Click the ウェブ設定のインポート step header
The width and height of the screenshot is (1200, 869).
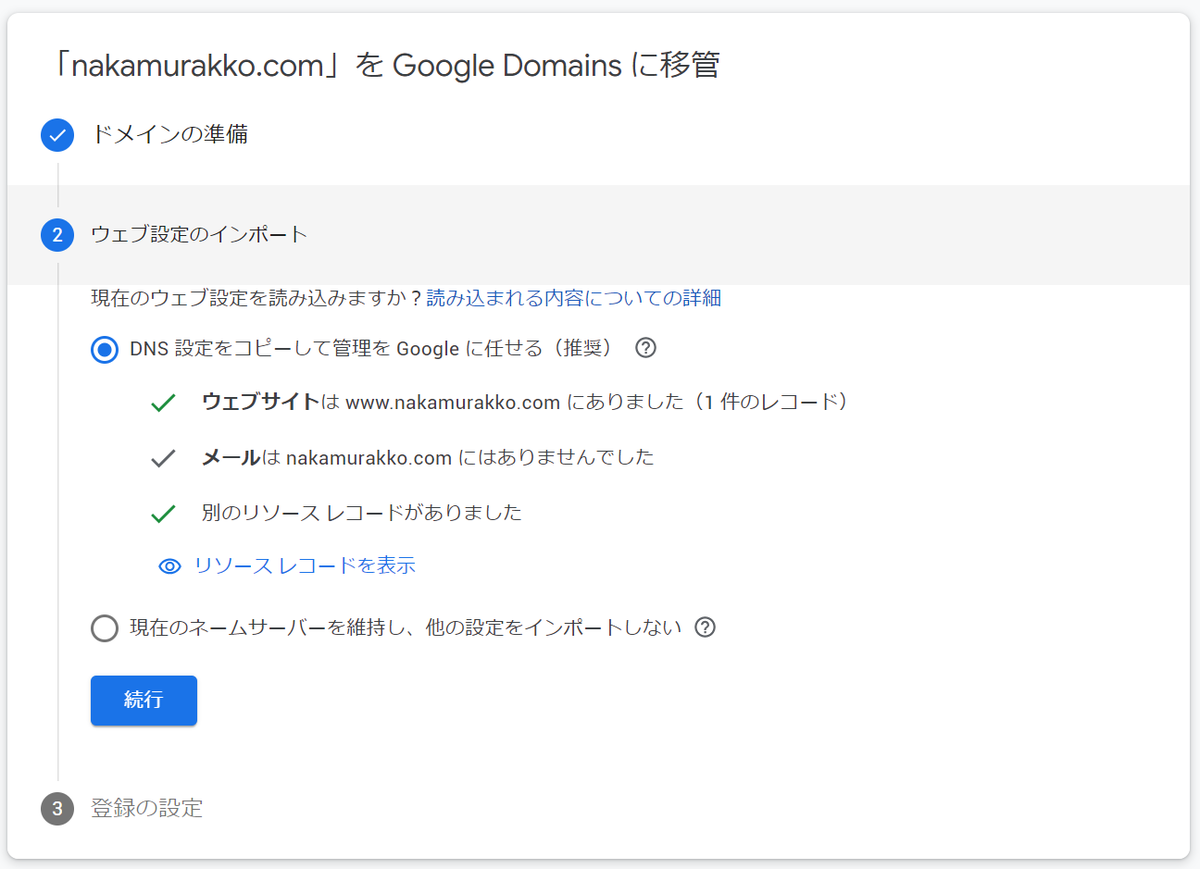coord(600,235)
